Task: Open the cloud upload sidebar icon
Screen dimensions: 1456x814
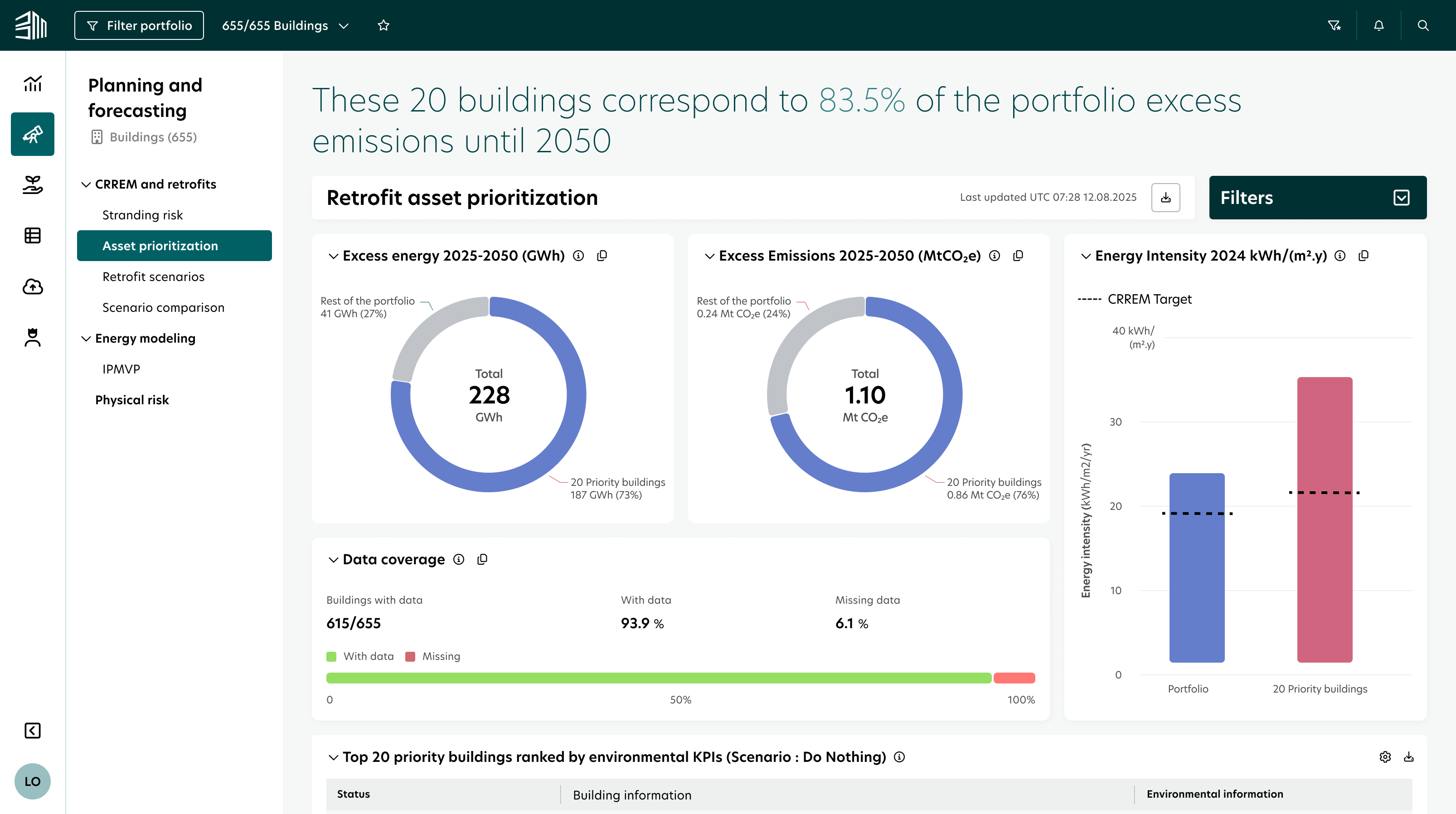Action: click(32, 286)
